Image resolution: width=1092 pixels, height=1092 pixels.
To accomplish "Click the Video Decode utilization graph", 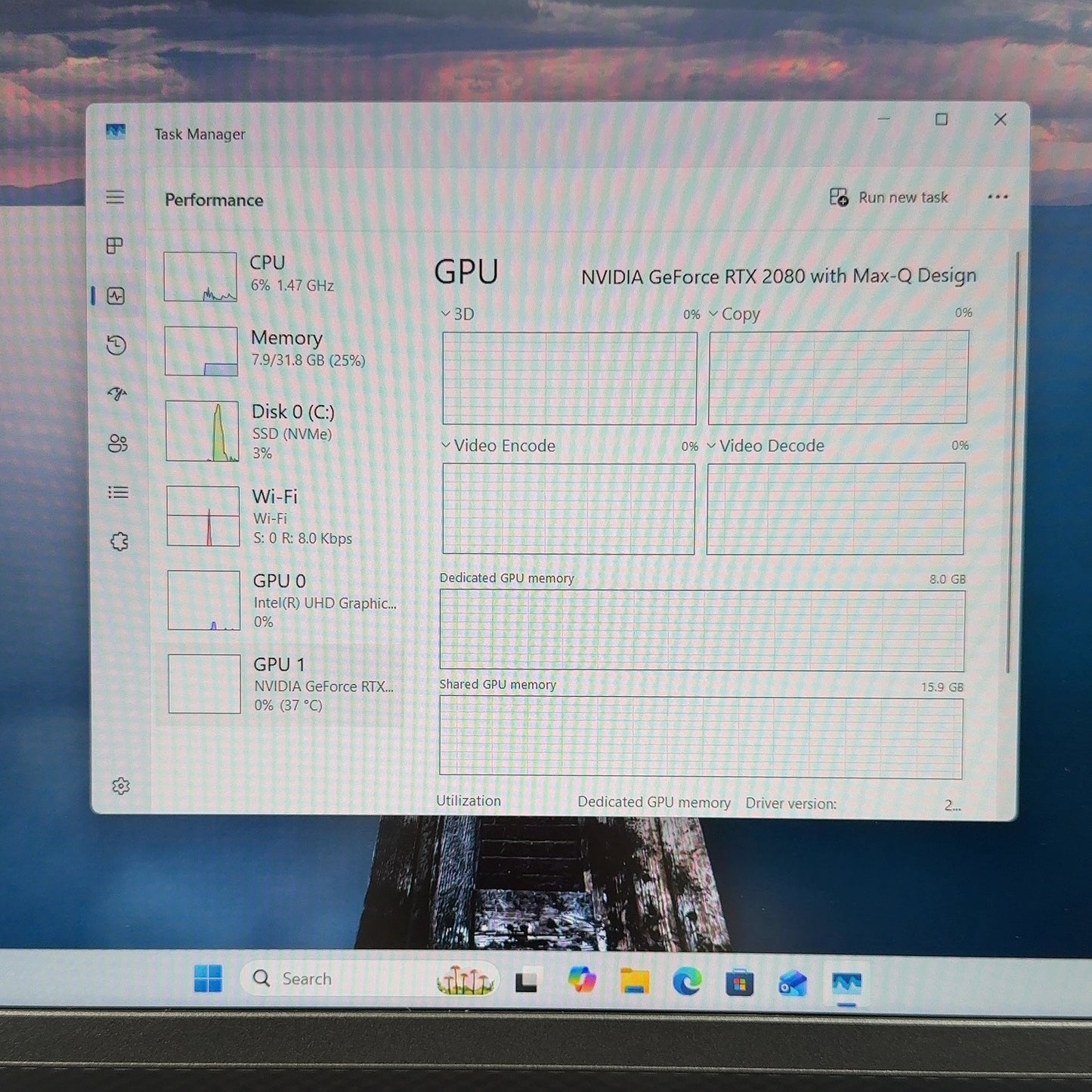I will 836,509.
